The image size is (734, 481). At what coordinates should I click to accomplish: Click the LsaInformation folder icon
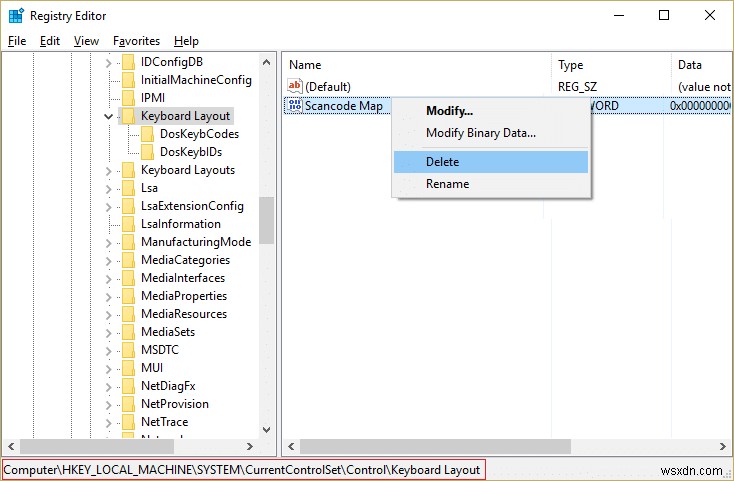128,224
